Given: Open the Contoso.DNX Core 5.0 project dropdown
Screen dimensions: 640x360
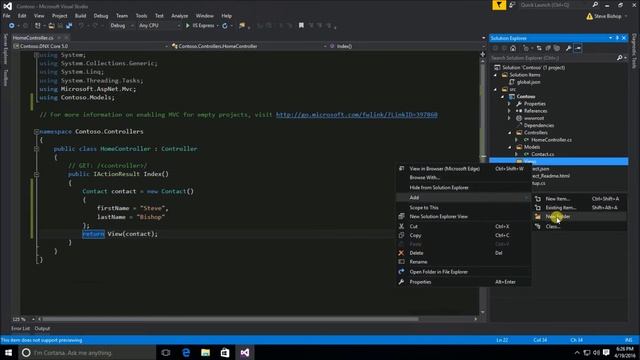Looking at the screenshot, I should click(x=90, y=46).
